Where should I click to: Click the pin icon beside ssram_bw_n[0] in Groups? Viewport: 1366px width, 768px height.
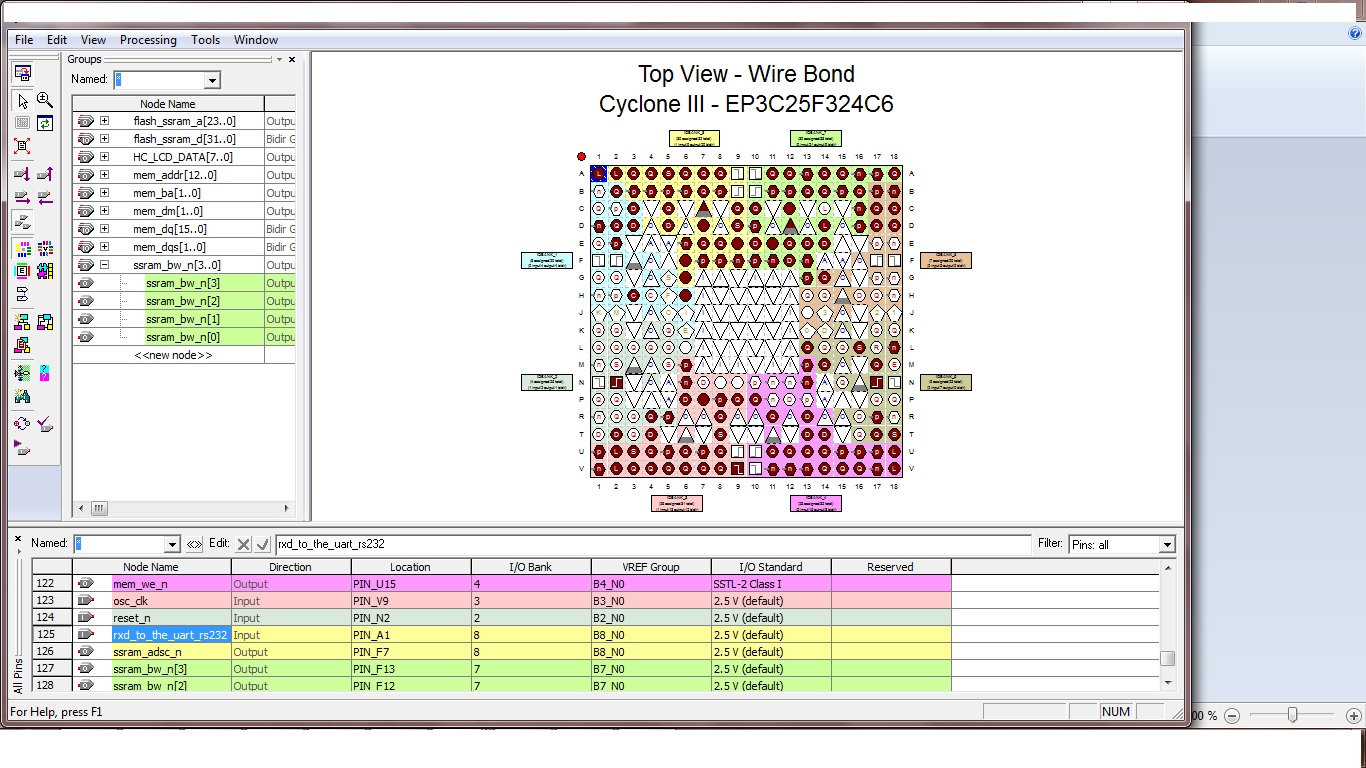click(x=85, y=337)
